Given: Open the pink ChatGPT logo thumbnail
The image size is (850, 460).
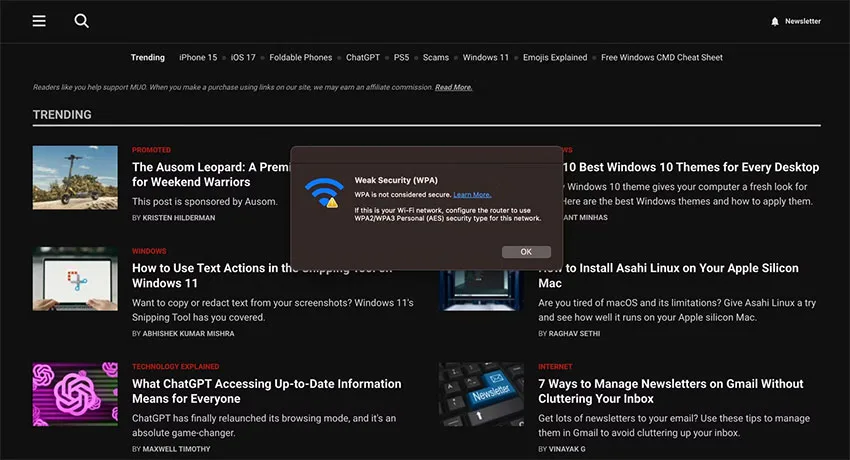Looking at the screenshot, I should point(75,394).
